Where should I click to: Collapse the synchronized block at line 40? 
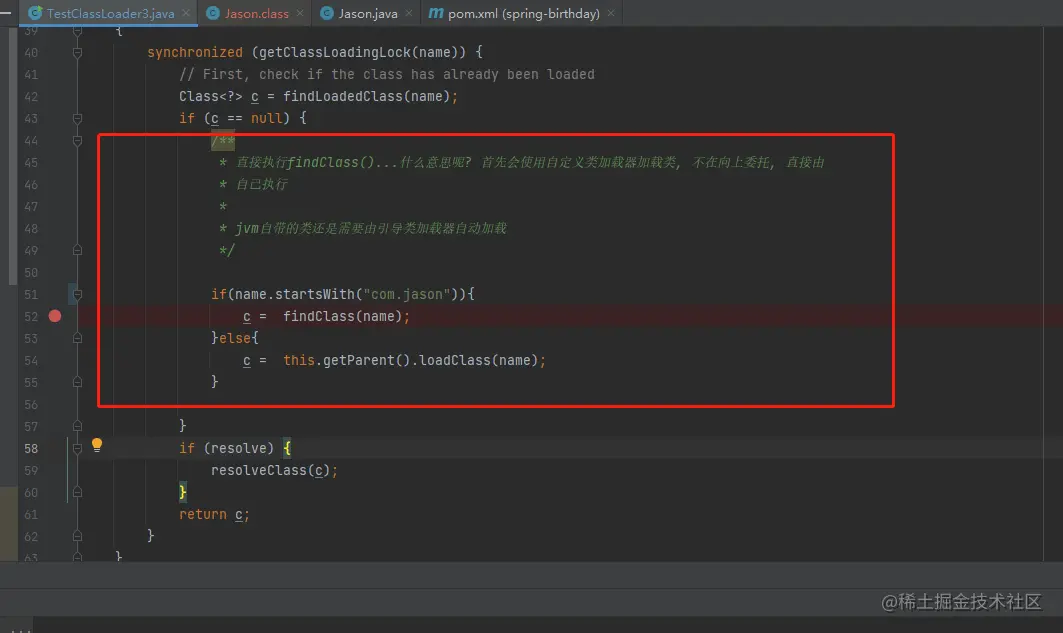[x=77, y=52]
